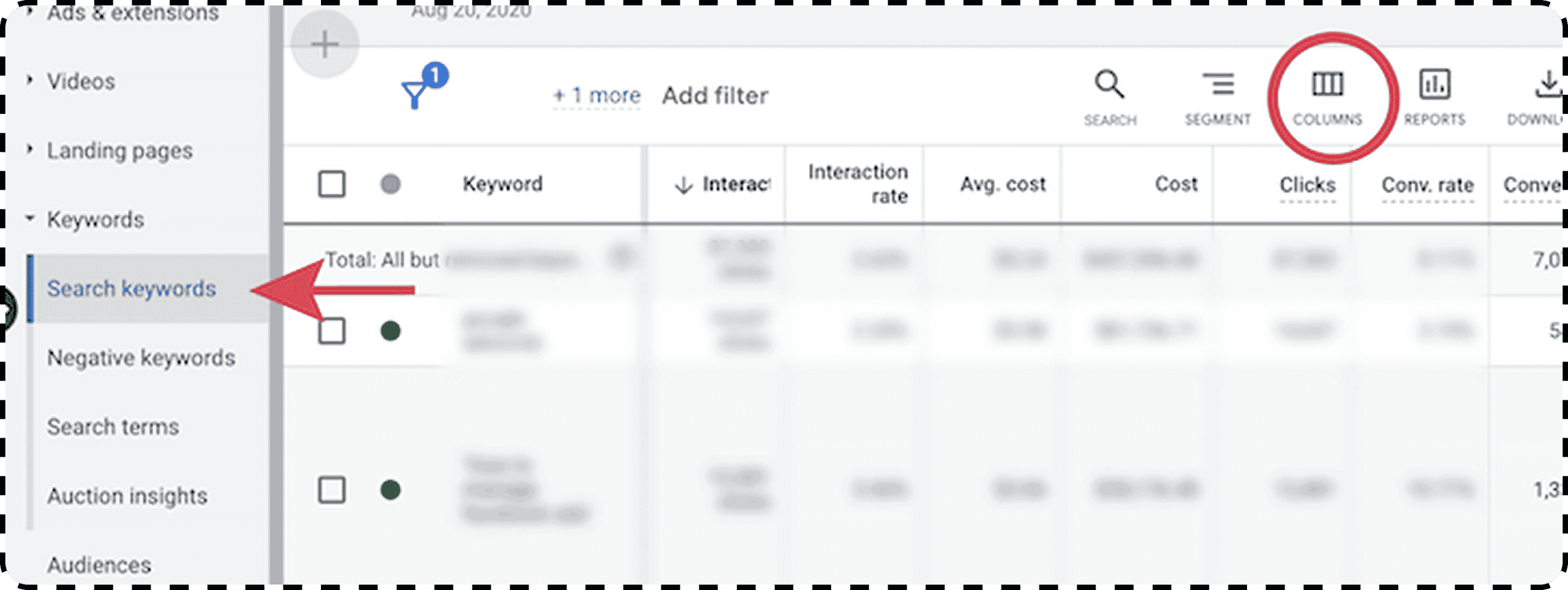
Task: Click first row green status dot
Action: click(390, 331)
